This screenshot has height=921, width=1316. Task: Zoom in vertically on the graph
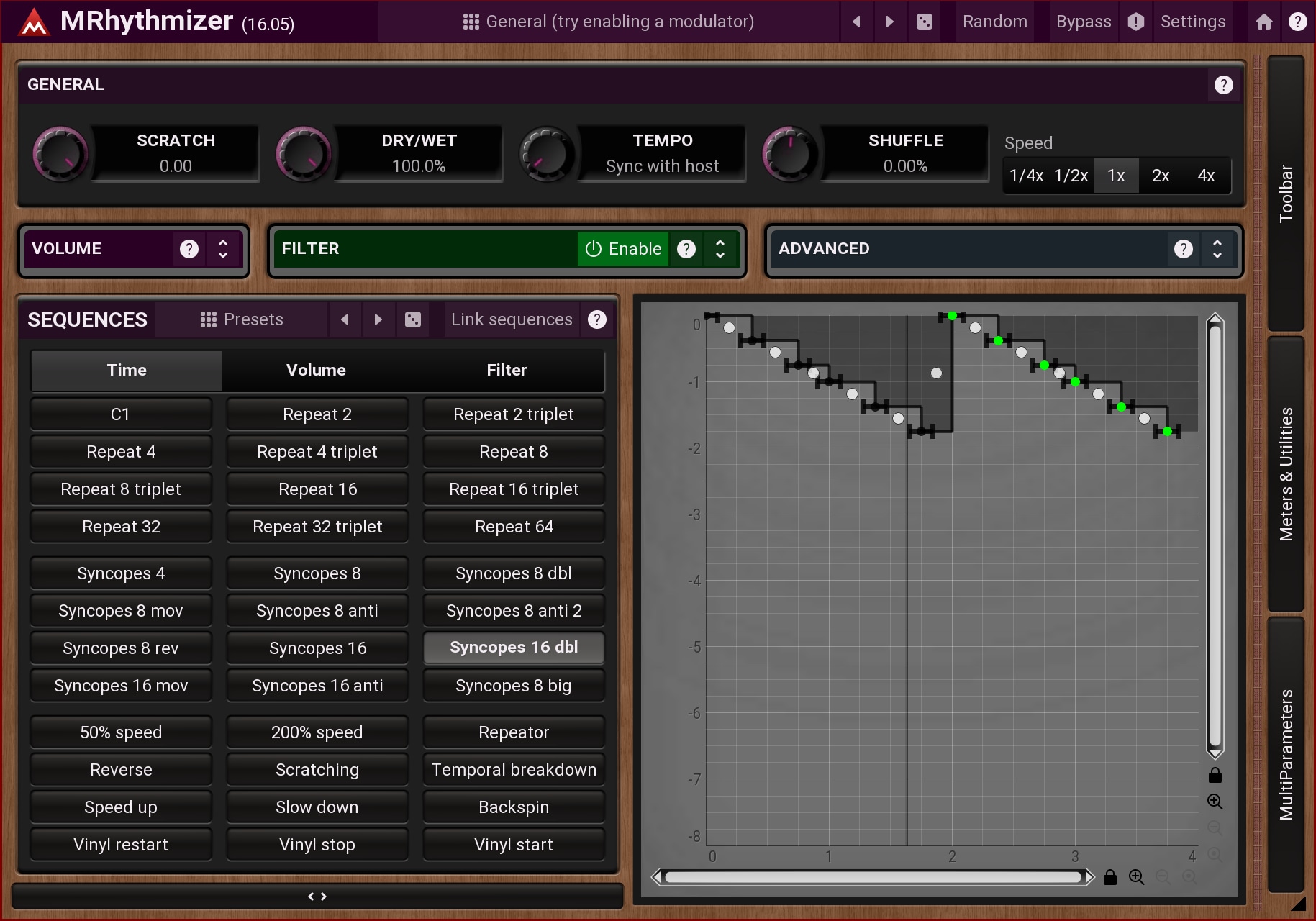coord(1215,802)
